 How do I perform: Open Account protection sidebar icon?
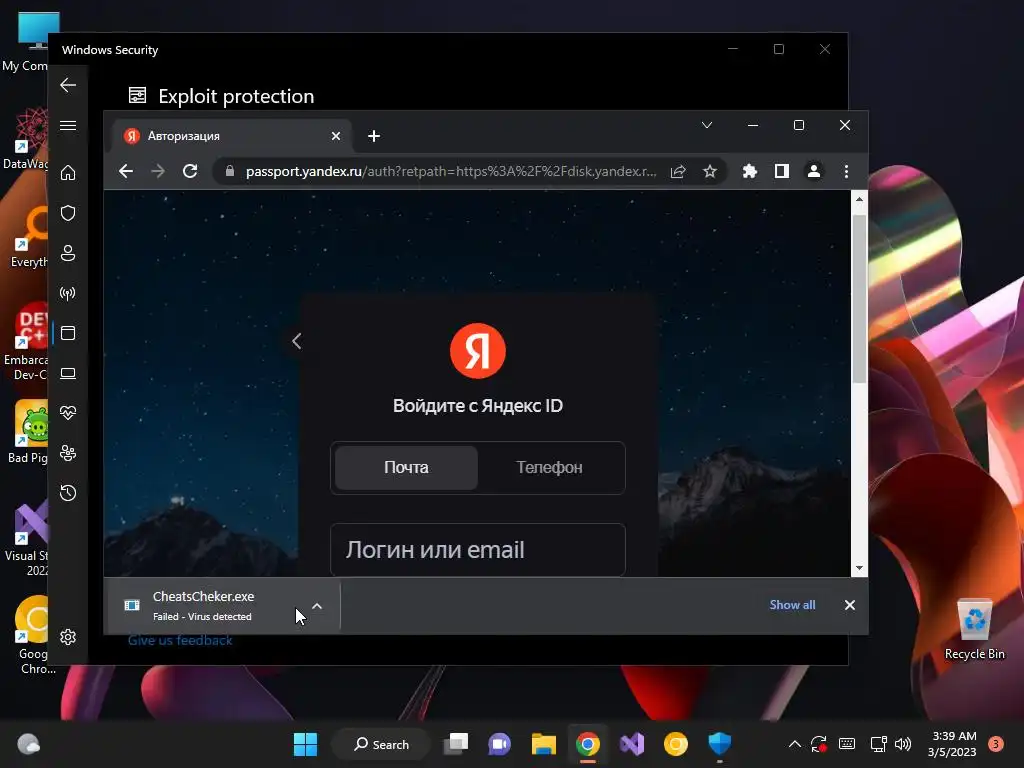click(x=68, y=253)
